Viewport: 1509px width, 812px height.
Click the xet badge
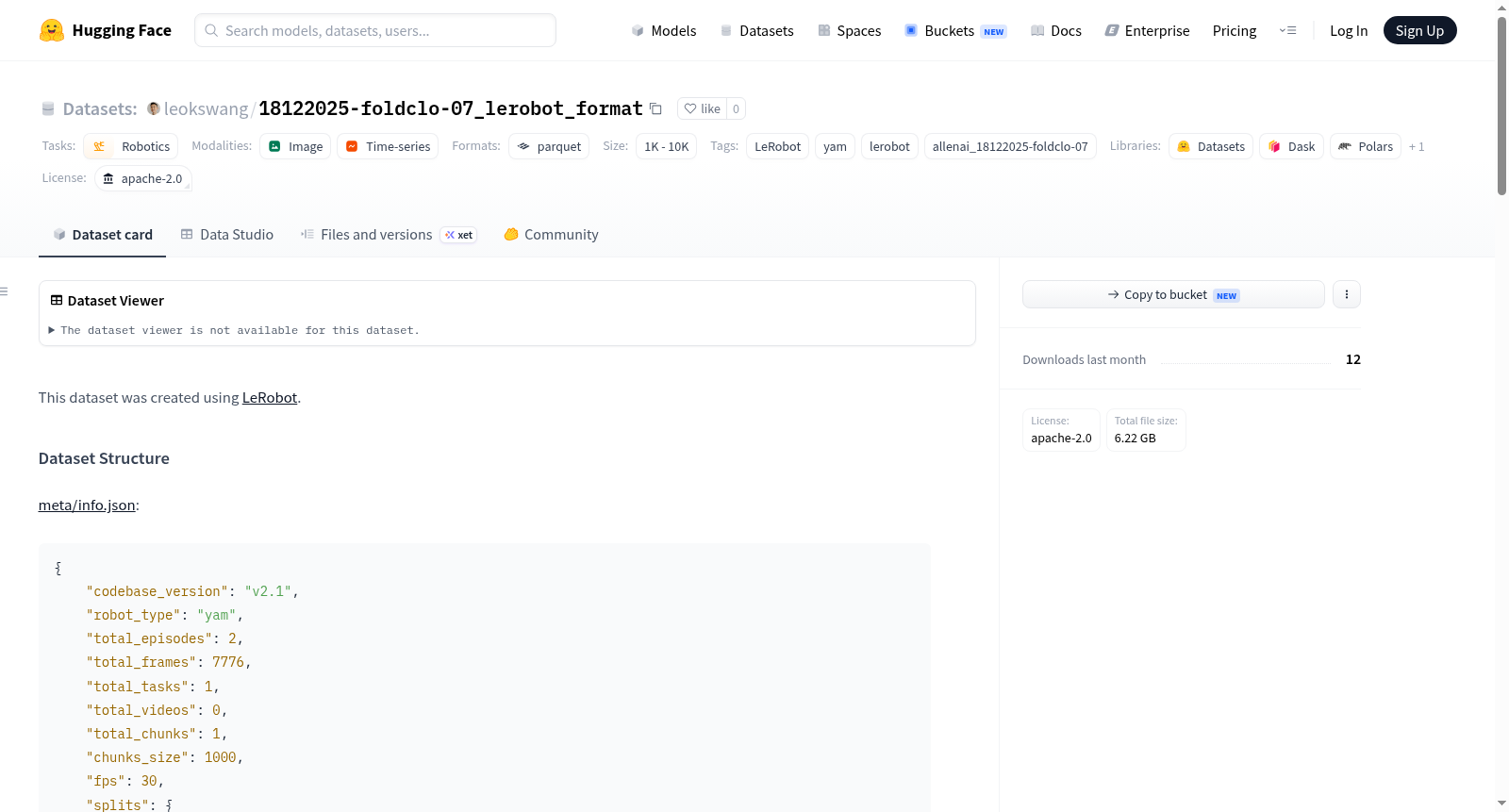pyautogui.click(x=458, y=235)
